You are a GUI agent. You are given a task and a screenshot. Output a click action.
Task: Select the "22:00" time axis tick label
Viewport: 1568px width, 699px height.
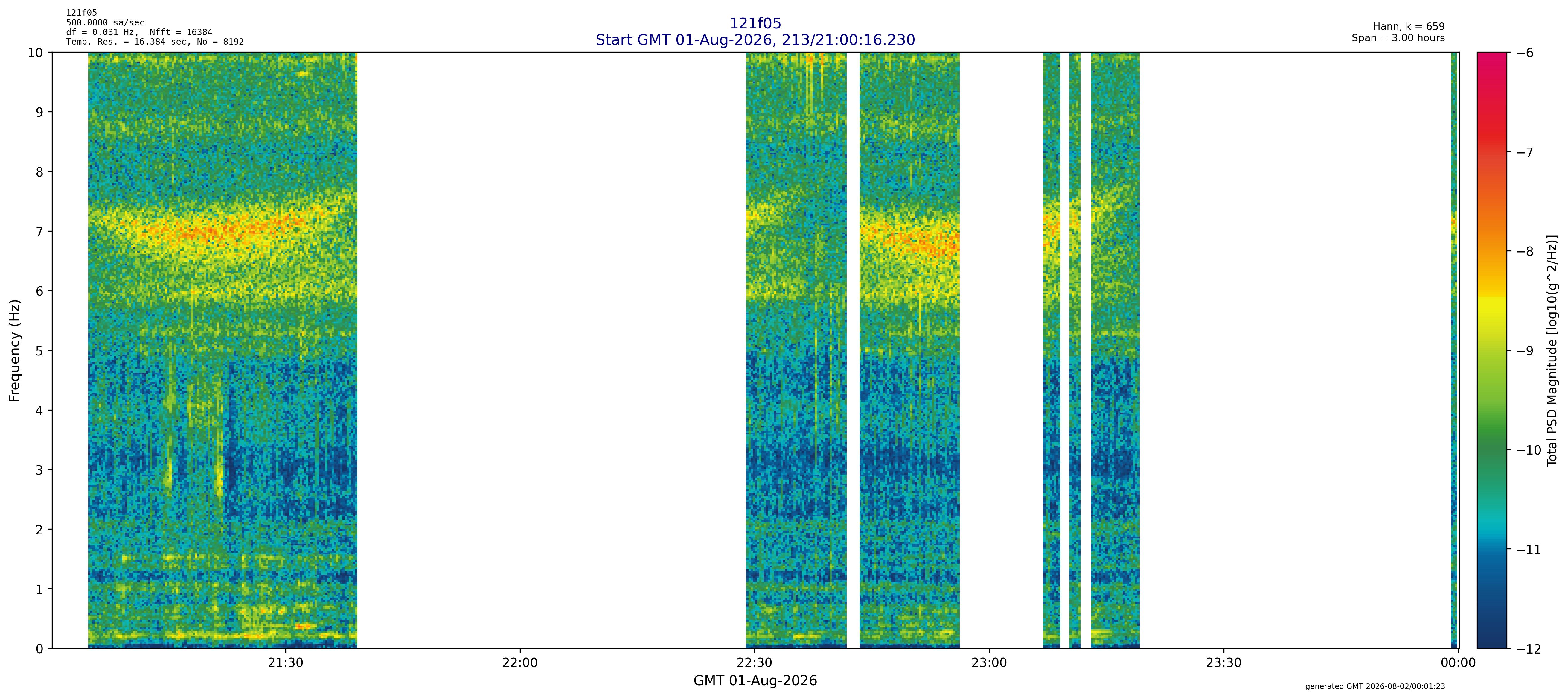click(520, 662)
